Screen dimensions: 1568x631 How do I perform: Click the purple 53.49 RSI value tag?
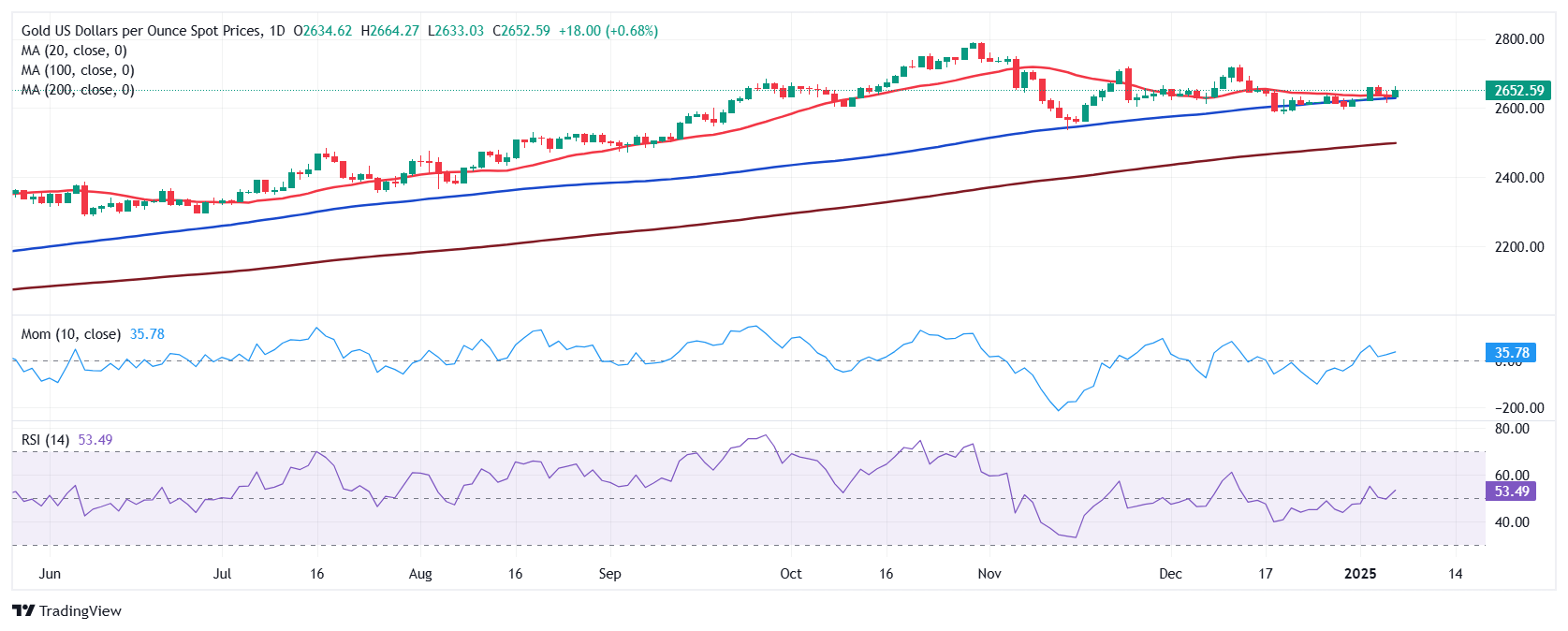1512,492
